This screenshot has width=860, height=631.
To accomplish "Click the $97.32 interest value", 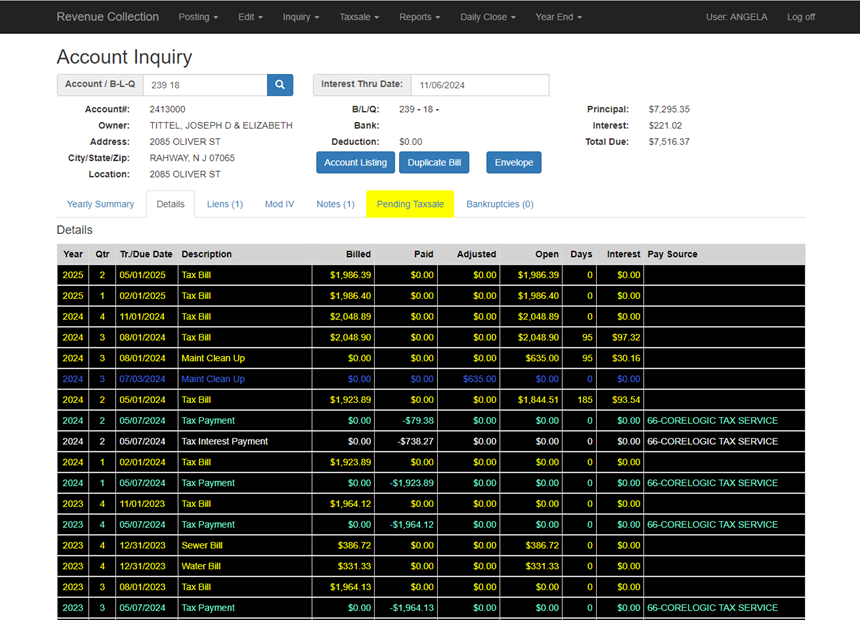I will point(626,337).
